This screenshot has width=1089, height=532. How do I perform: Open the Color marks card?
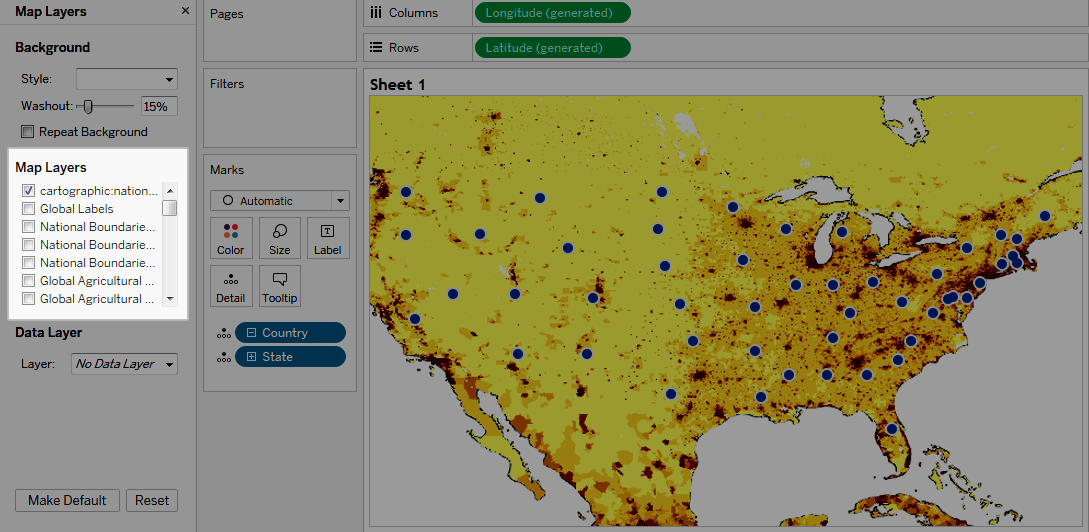pos(231,238)
